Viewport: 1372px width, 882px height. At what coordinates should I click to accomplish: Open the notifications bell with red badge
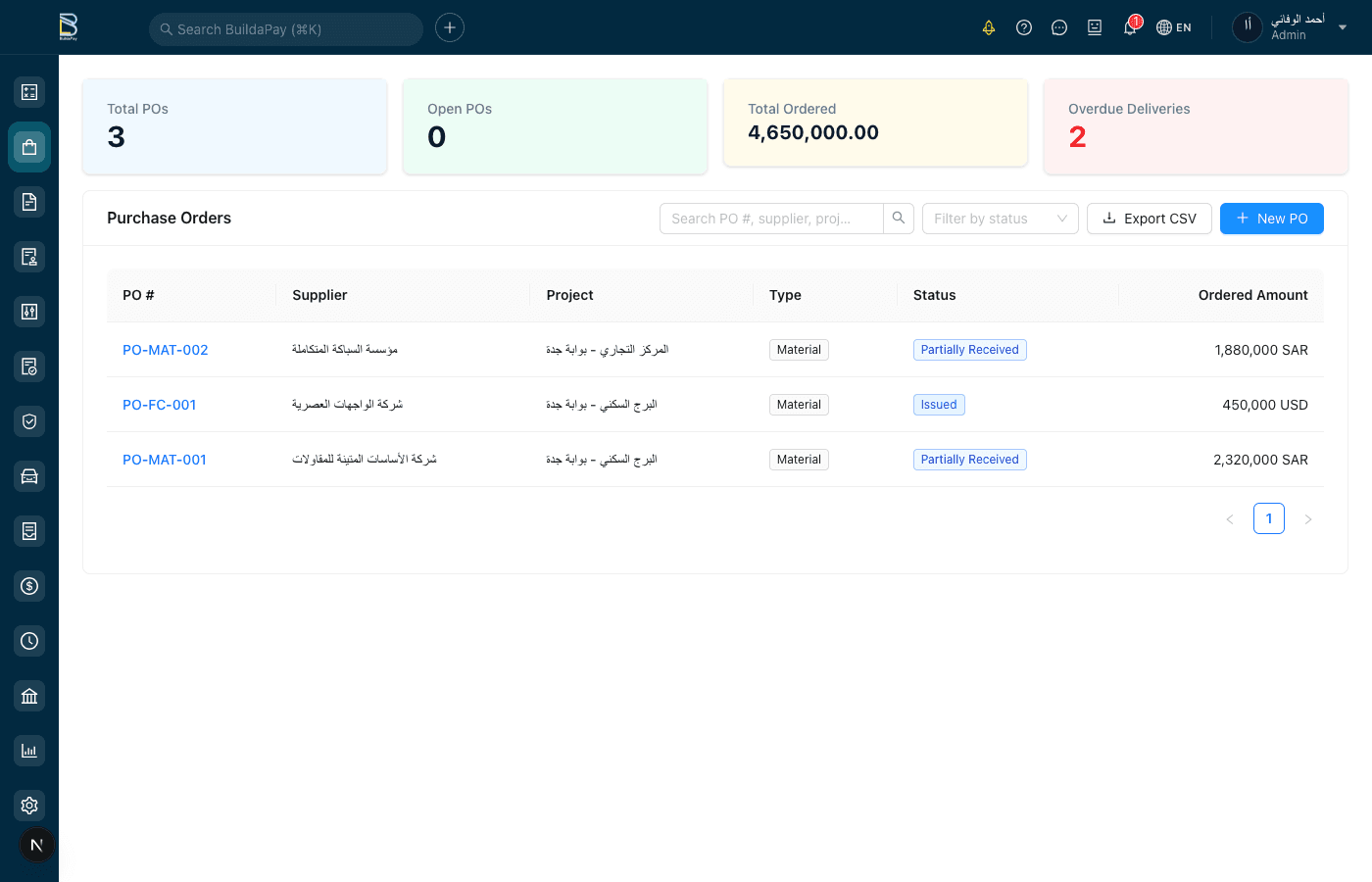pyautogui.click(x=1129, y=27)
